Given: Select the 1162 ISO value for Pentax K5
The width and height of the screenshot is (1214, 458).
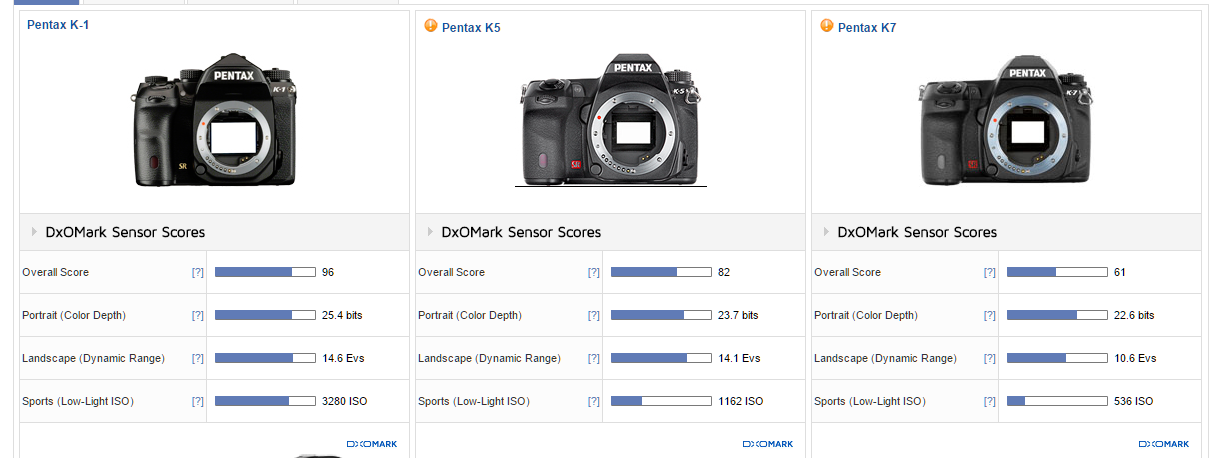Looking at the screenshot, I should [740, 402].
